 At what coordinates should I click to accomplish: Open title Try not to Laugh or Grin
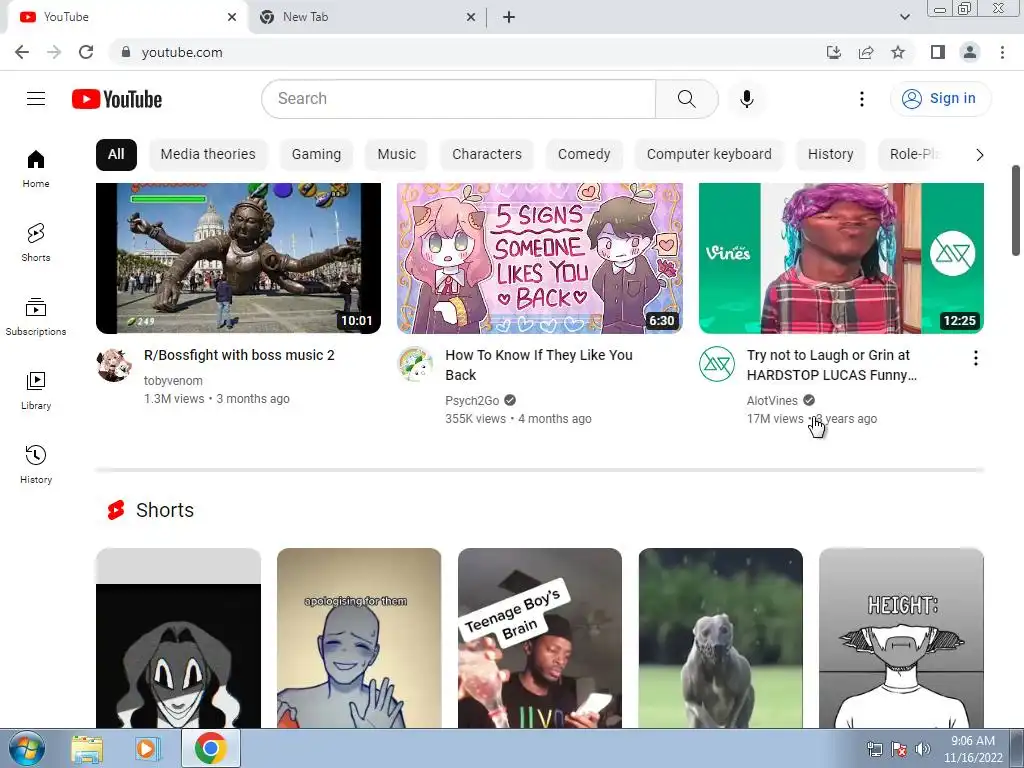click(831, 365)
